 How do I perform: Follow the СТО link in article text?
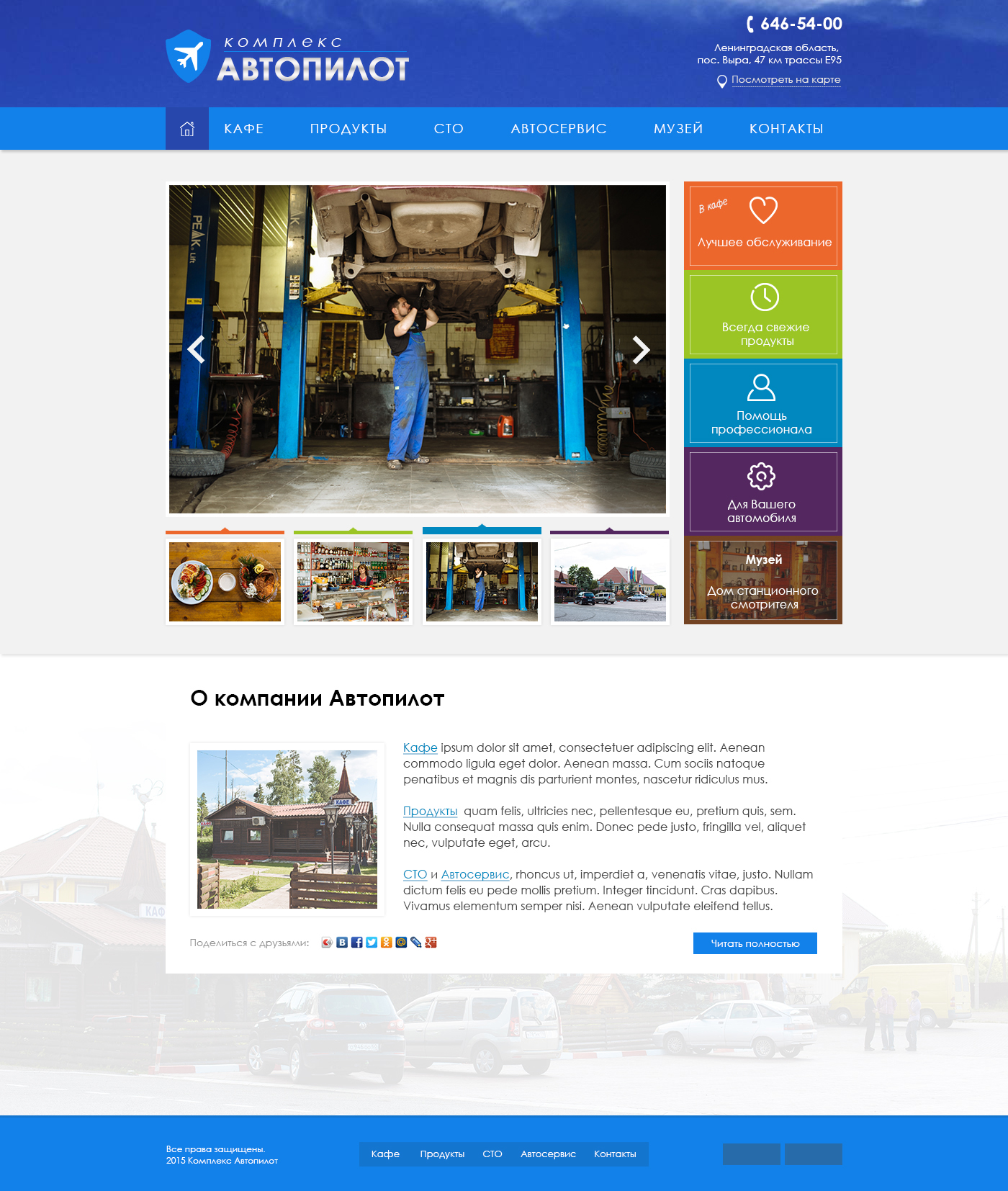(415, 874)
